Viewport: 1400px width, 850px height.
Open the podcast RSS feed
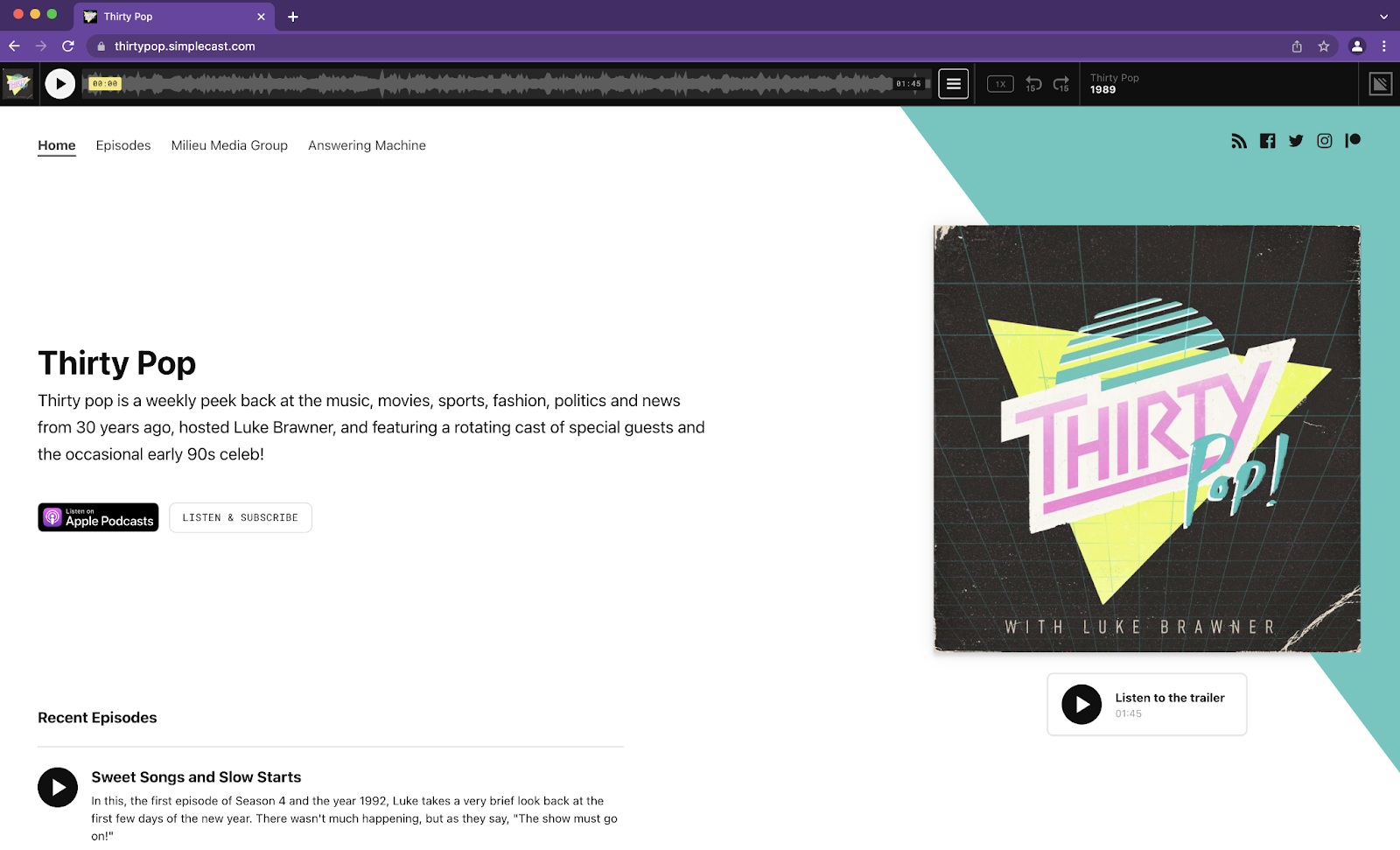[1238, 140]
